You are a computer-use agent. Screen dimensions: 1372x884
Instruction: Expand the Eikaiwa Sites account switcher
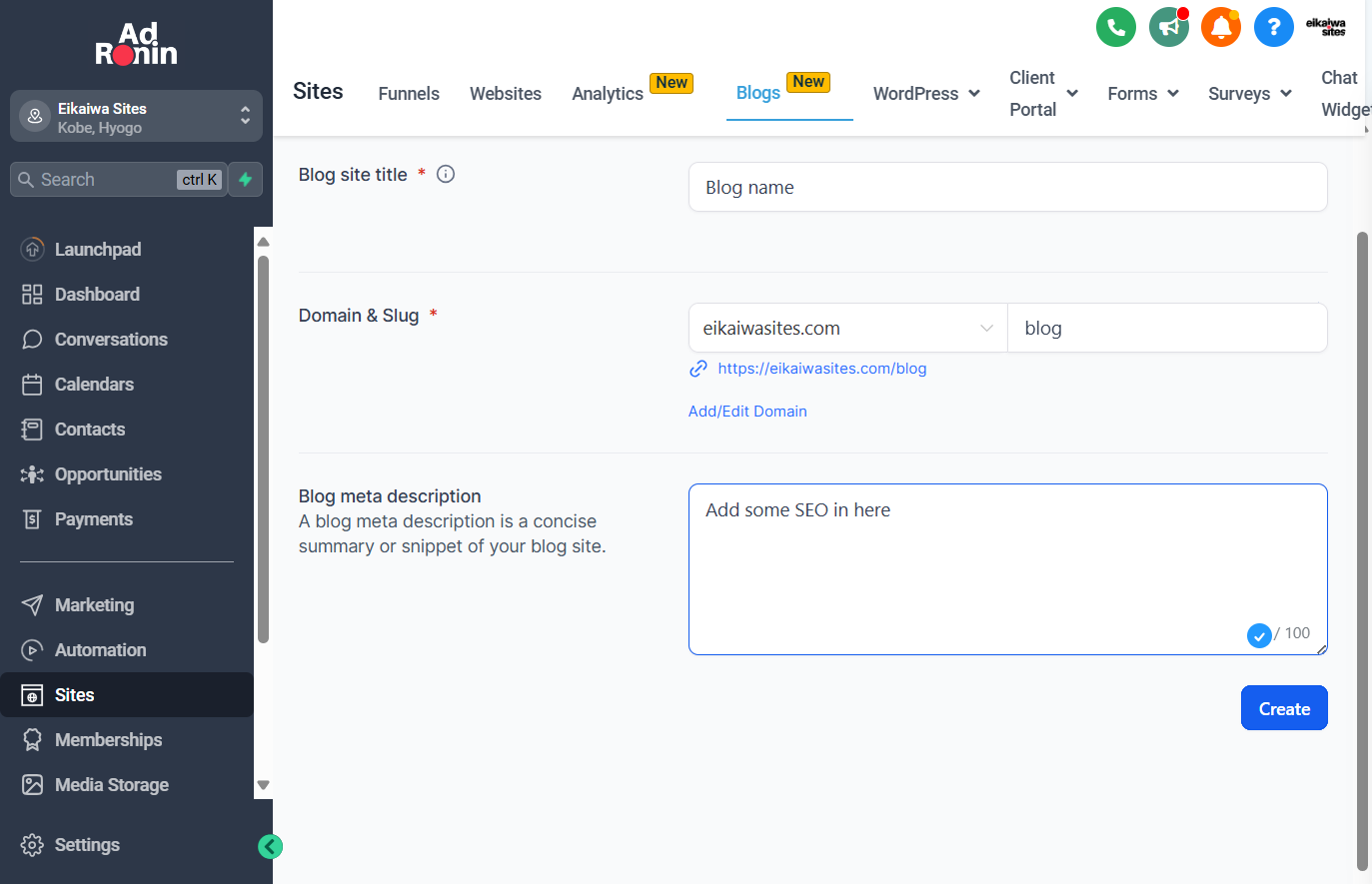[x=136, y=117]
